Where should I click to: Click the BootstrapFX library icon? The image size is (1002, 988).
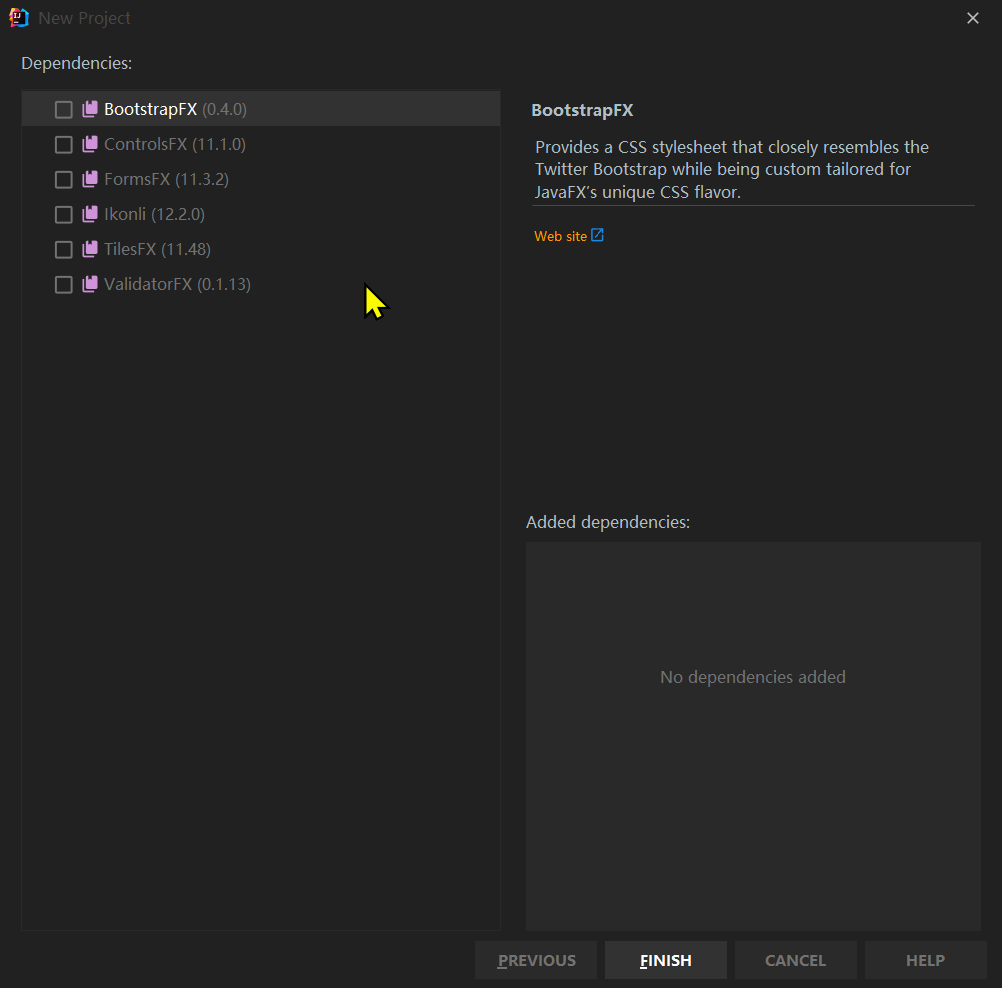pyautogui.click(x=90, y=109)
